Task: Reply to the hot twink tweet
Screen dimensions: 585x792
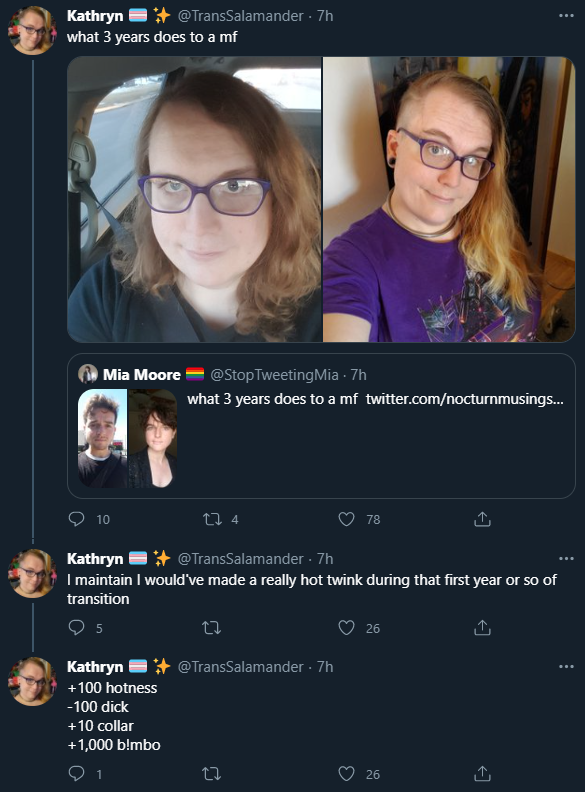Action: (x=76, y=628)
